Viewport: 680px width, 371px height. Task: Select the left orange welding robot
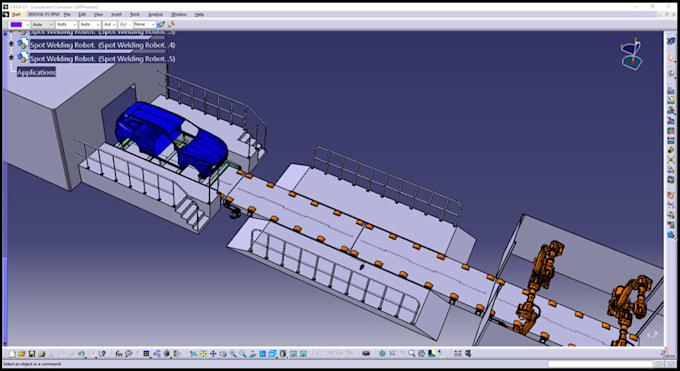[x=538, y=286]
